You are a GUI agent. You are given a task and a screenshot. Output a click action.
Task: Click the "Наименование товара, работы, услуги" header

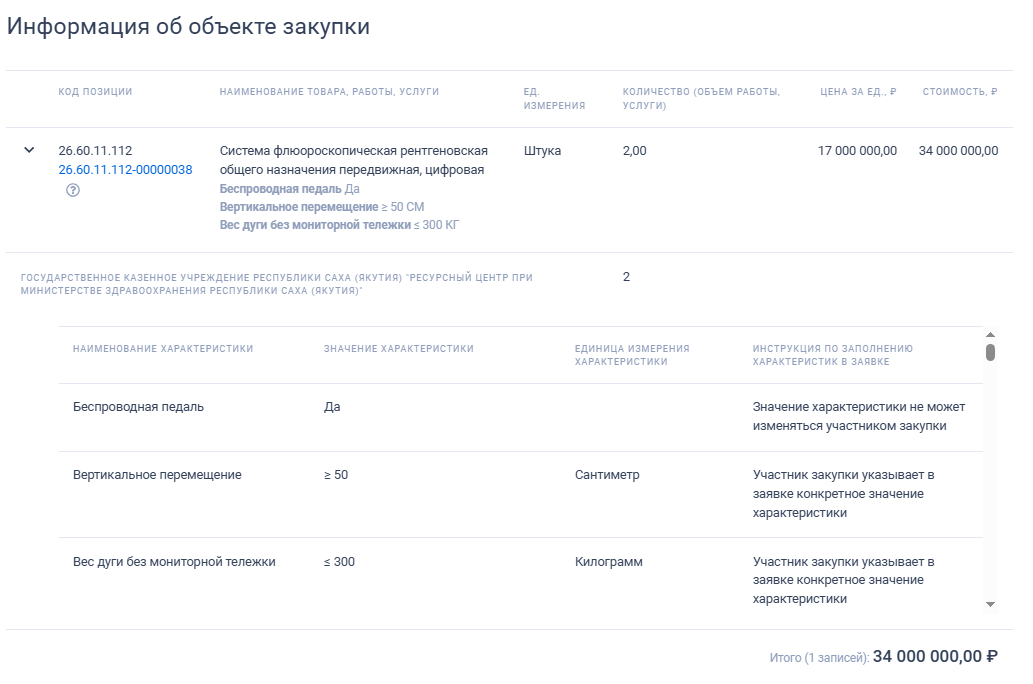coord(329,92)
